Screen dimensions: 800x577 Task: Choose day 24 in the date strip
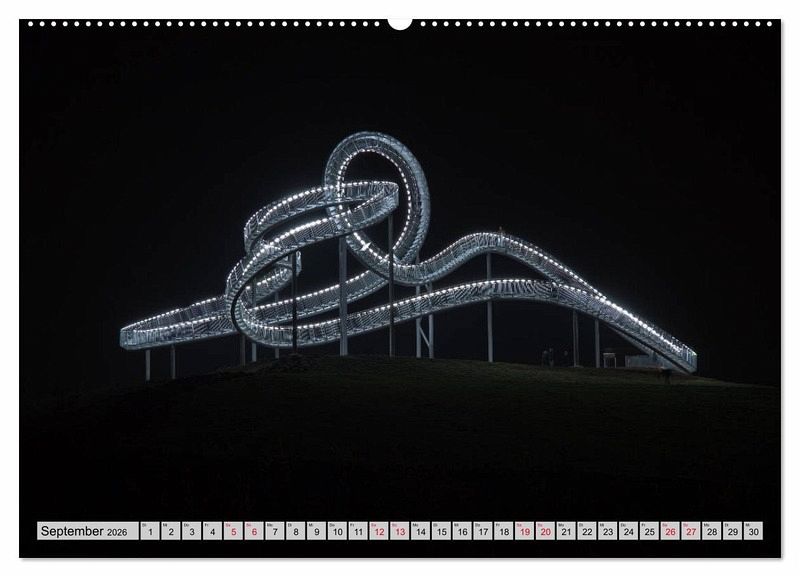628,531
